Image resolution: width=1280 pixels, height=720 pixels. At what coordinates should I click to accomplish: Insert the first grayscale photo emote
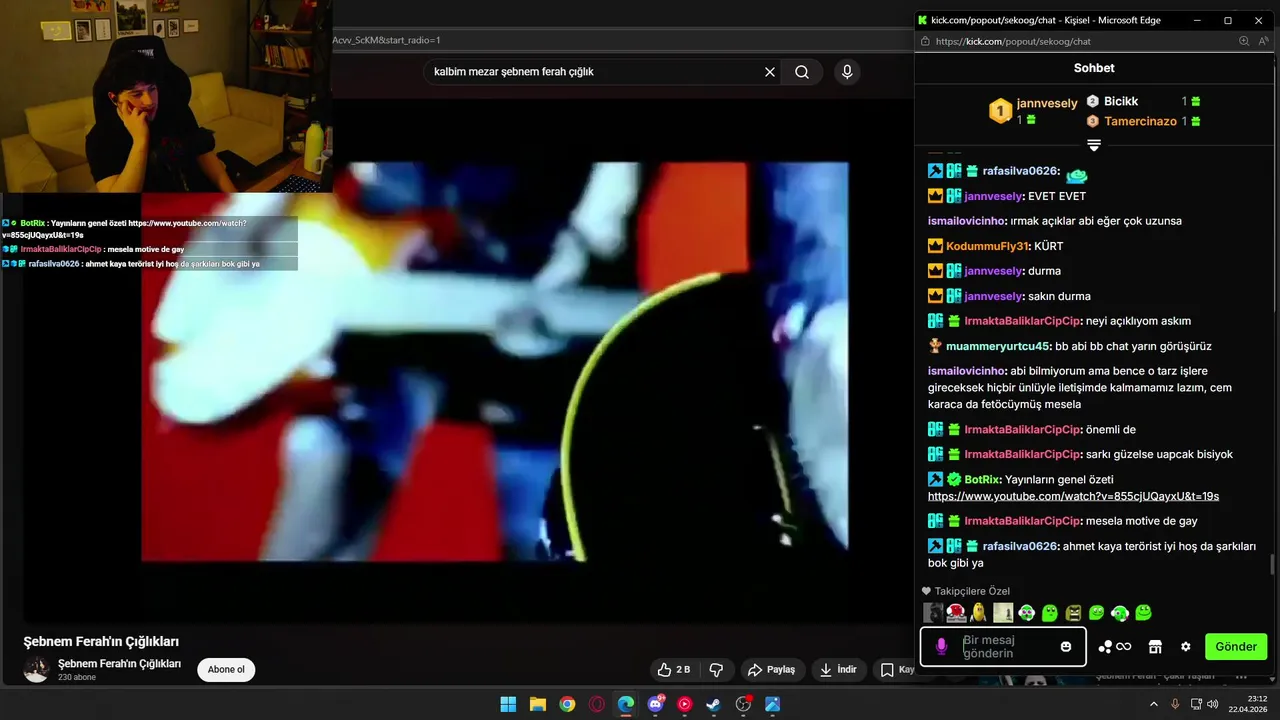pyautogui.click(x=933, y=613)
